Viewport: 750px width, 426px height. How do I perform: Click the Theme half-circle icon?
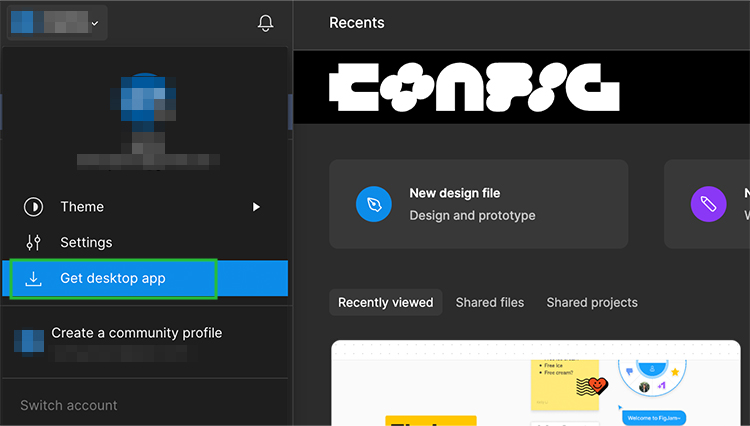point(33,207)
